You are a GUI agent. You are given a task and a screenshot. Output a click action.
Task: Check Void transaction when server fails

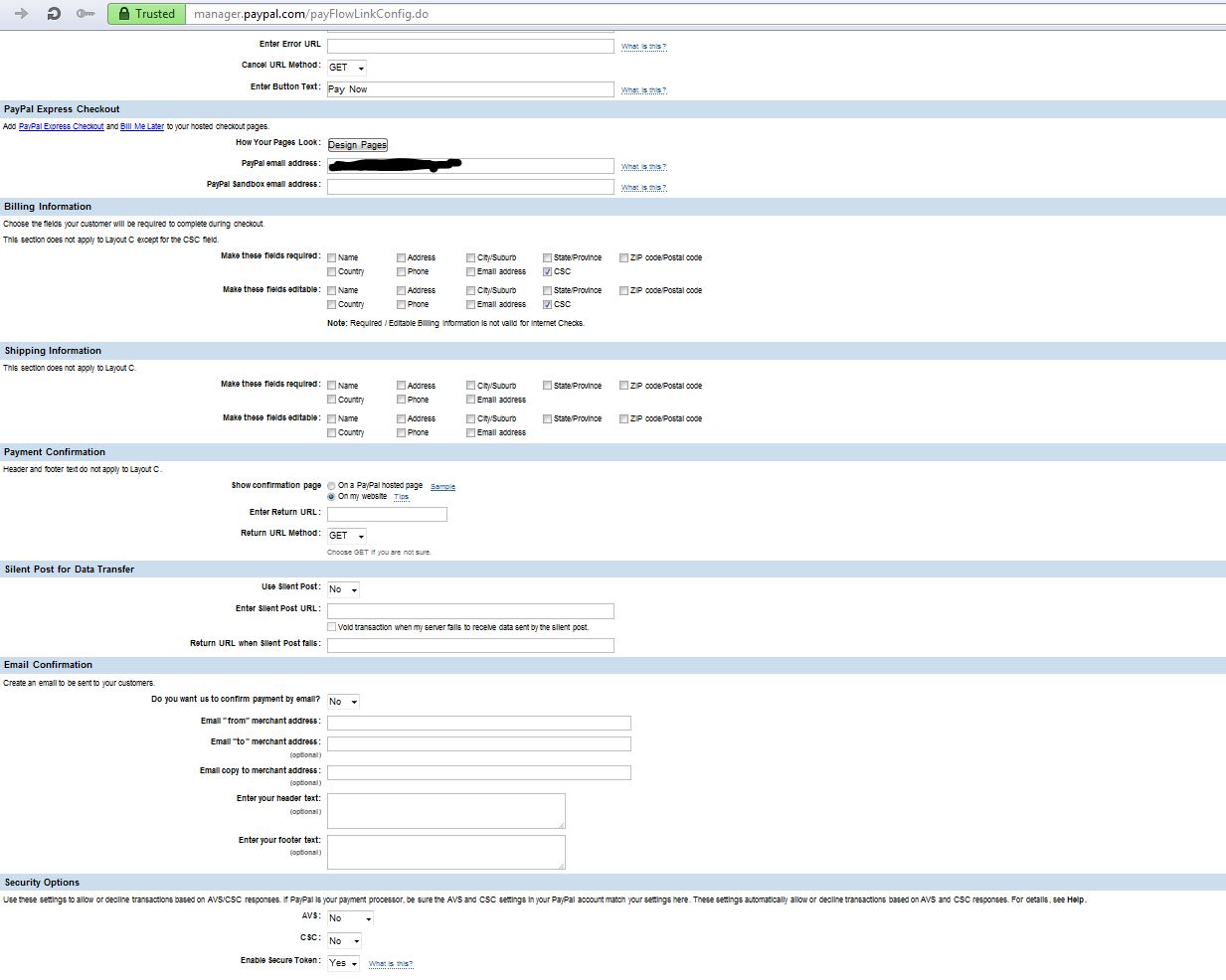(332, 627)
